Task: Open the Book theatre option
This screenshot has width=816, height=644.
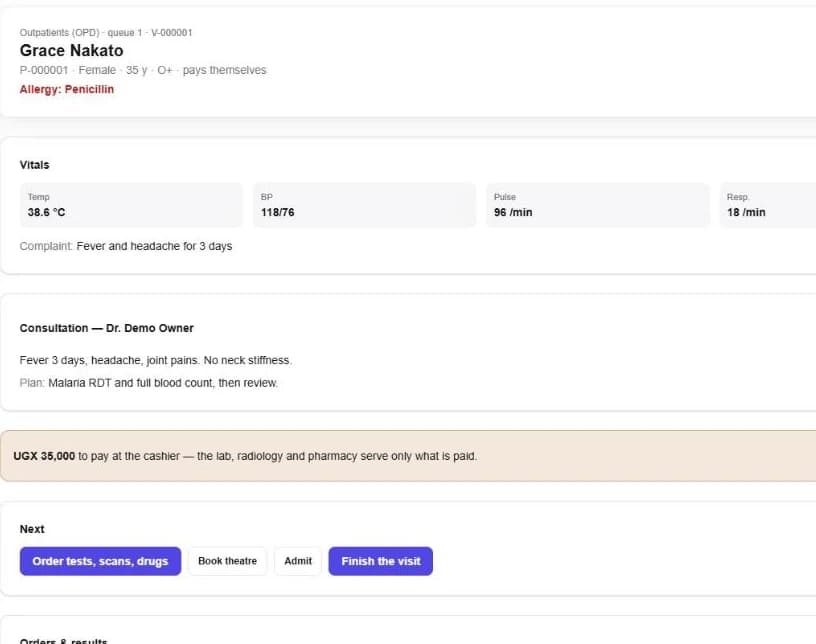Action: [227, 561]
